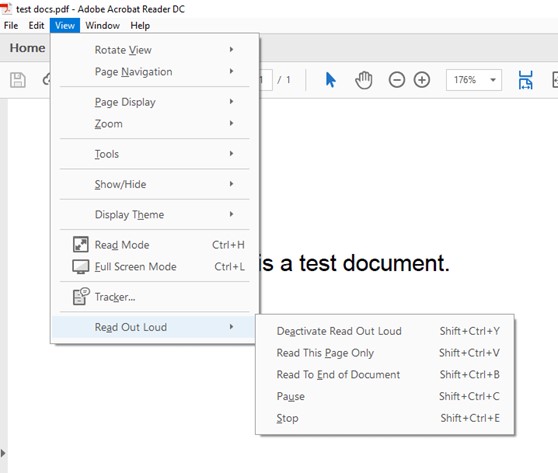Viewport: 558px width, 473px height.
Task: Click the Shift+Ctrl+Y shortcut label
Action: (470, 331)
